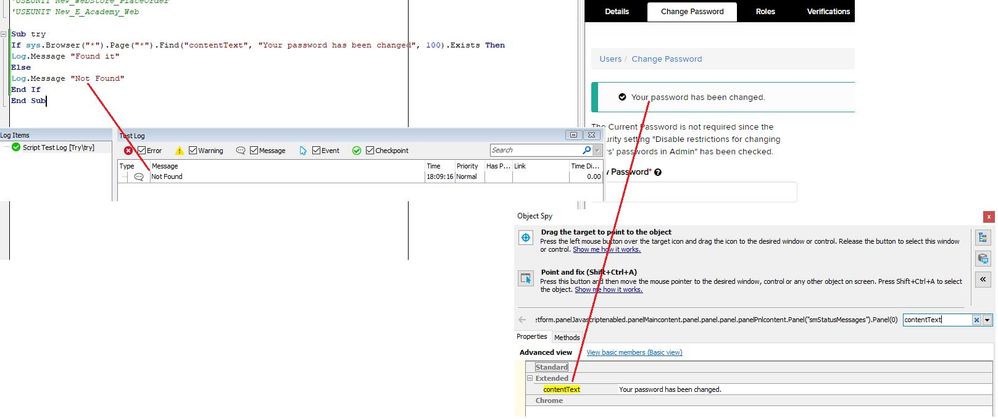Click View basic members (Basic view) link
This screenshot has height=419, width=998.
(x=633, y=352)
